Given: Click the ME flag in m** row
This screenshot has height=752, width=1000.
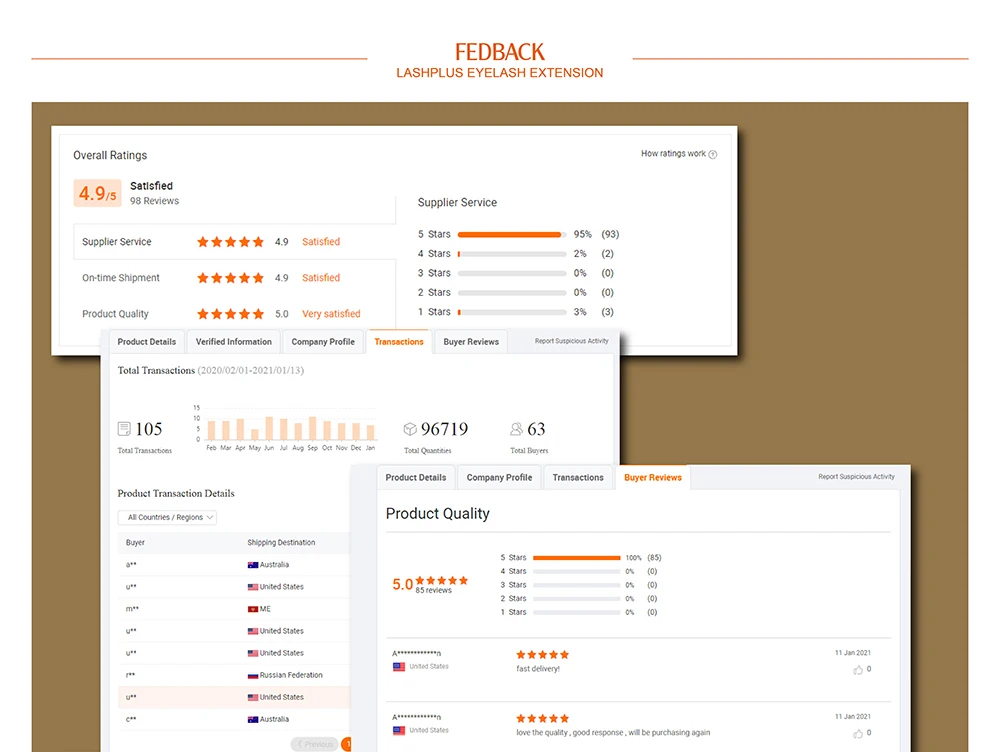Looking at the screenshot, I should pyautogui.click(x=253, y=609).
